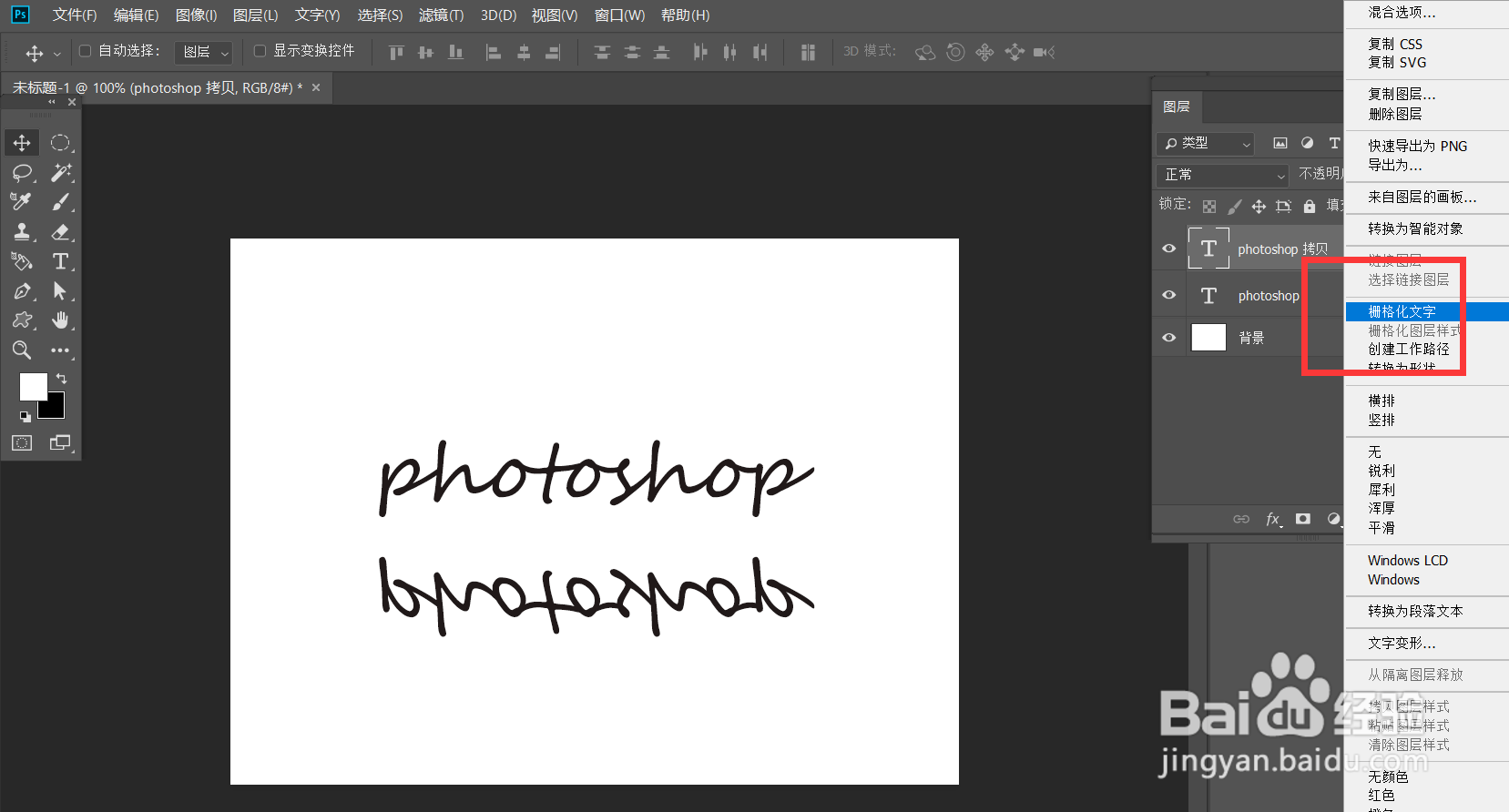
Task: Open the Edit Toolbar three-dots button
Action: [x=60, y=350]
